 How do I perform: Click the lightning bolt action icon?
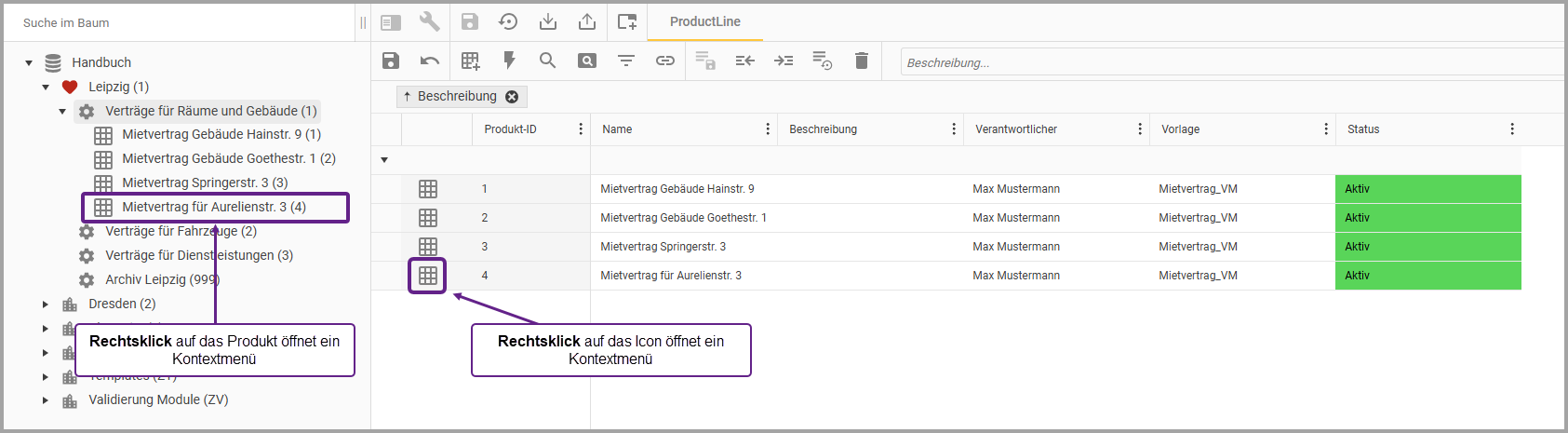[x=509, y=61]
